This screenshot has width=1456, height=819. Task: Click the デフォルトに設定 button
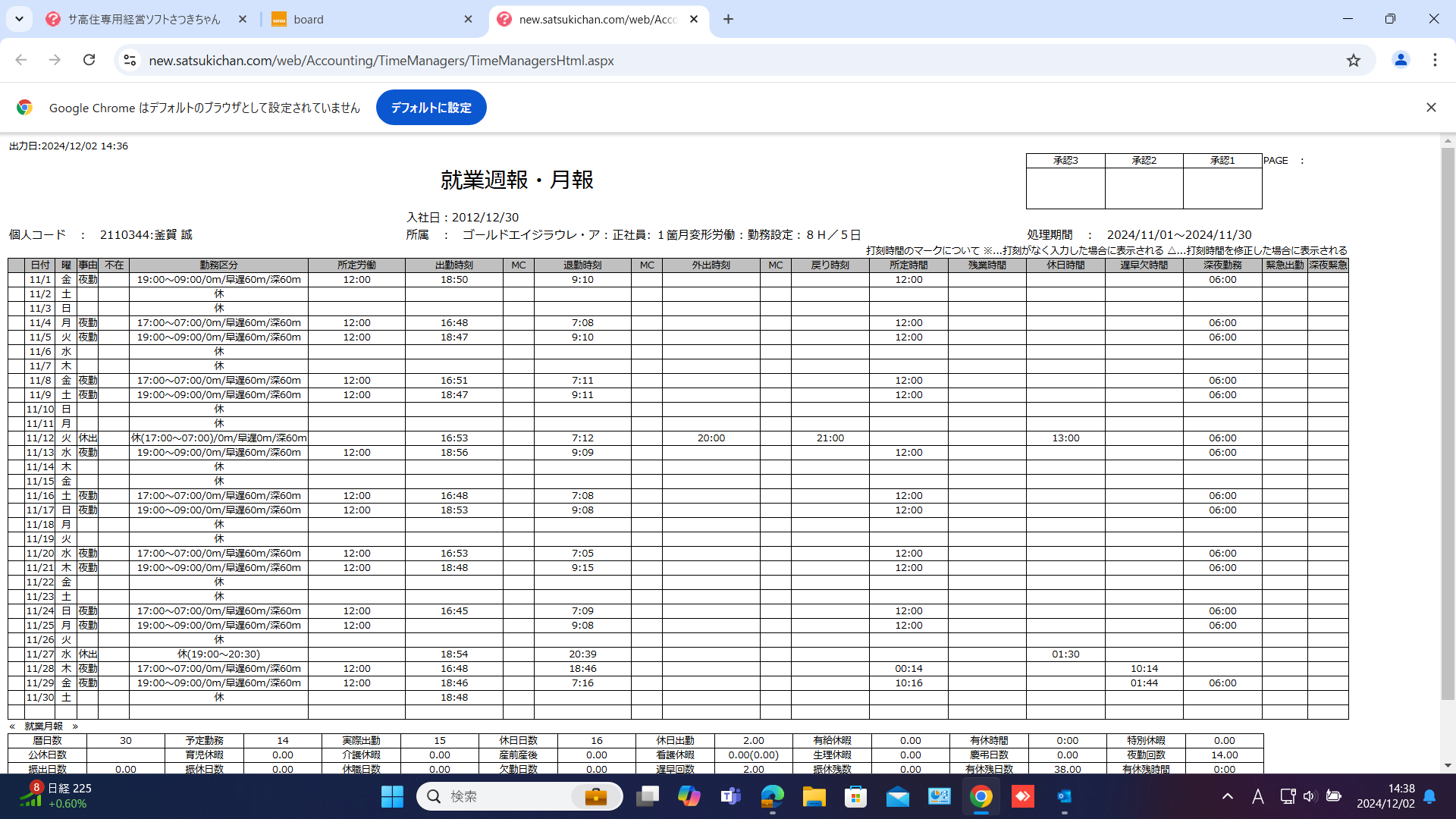[431, 108]
